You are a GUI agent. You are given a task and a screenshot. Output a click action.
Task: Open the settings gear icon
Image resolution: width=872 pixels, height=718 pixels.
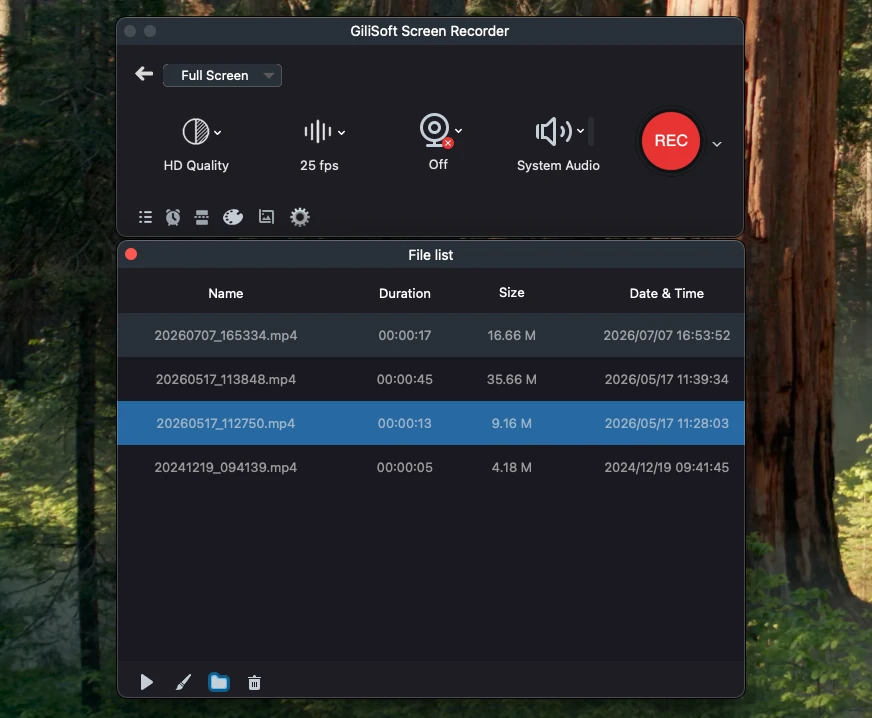pos(300,217)
